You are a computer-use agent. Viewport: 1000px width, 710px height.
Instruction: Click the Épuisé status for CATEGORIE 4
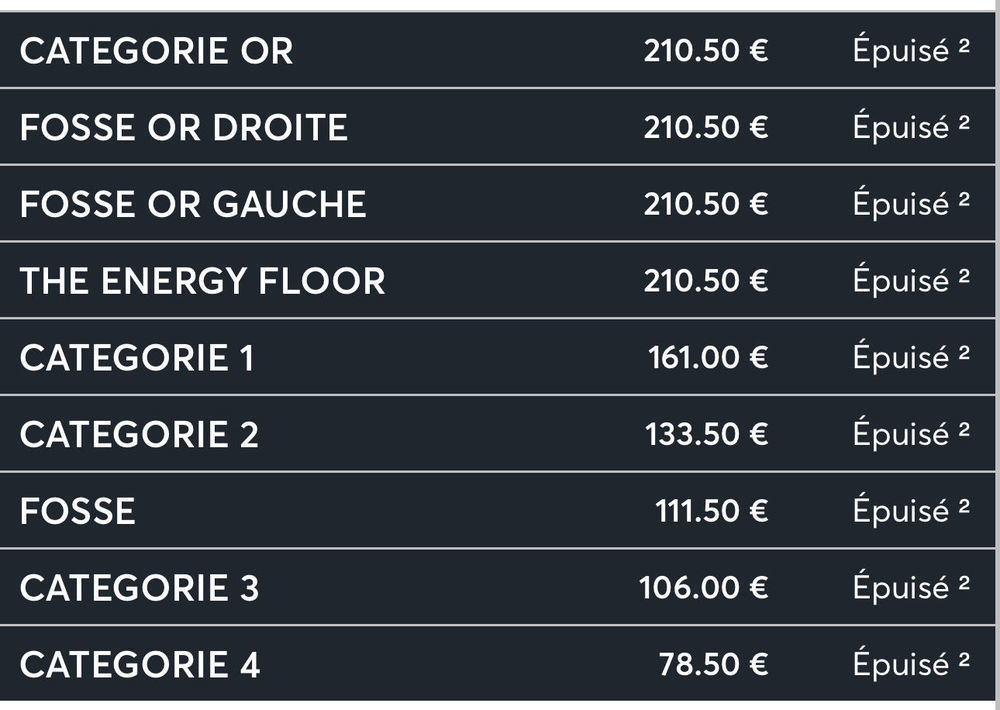tap(911, 664)
